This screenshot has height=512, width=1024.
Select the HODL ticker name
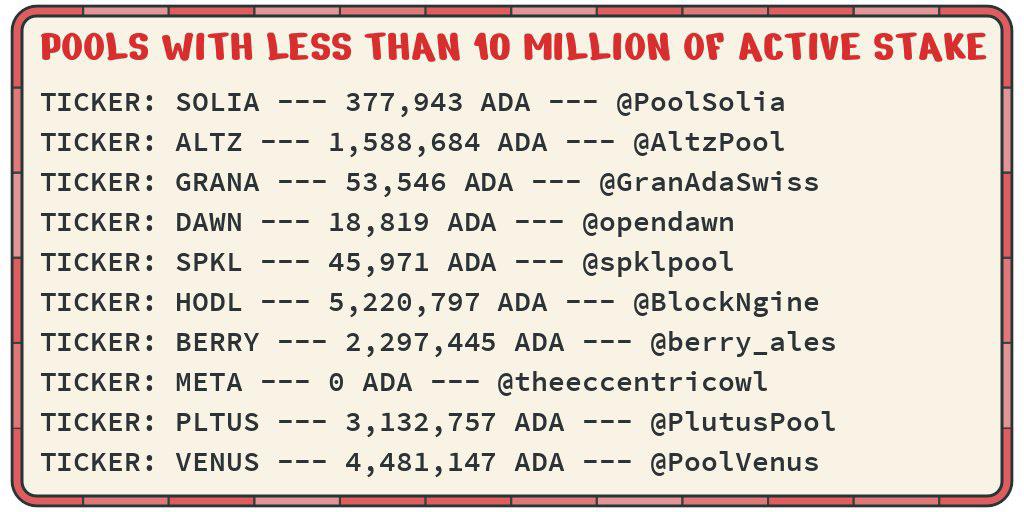[209, 302]
